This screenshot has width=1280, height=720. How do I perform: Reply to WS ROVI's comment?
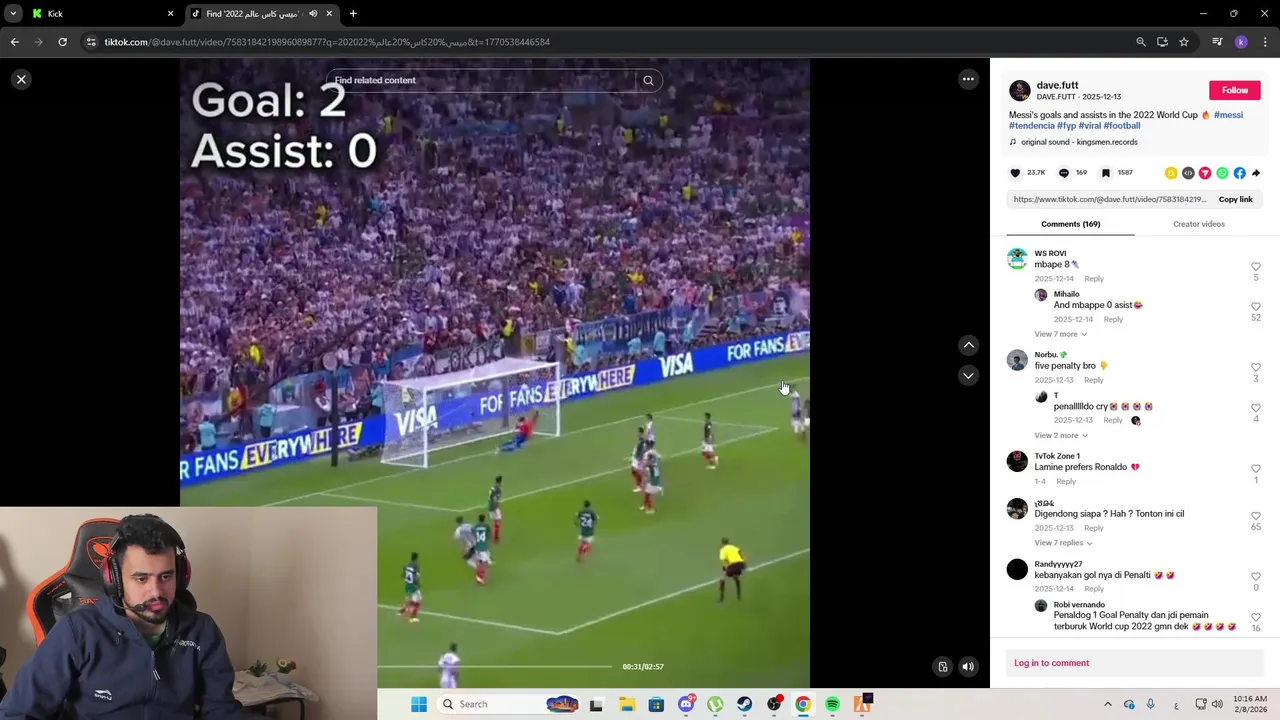1094,279
